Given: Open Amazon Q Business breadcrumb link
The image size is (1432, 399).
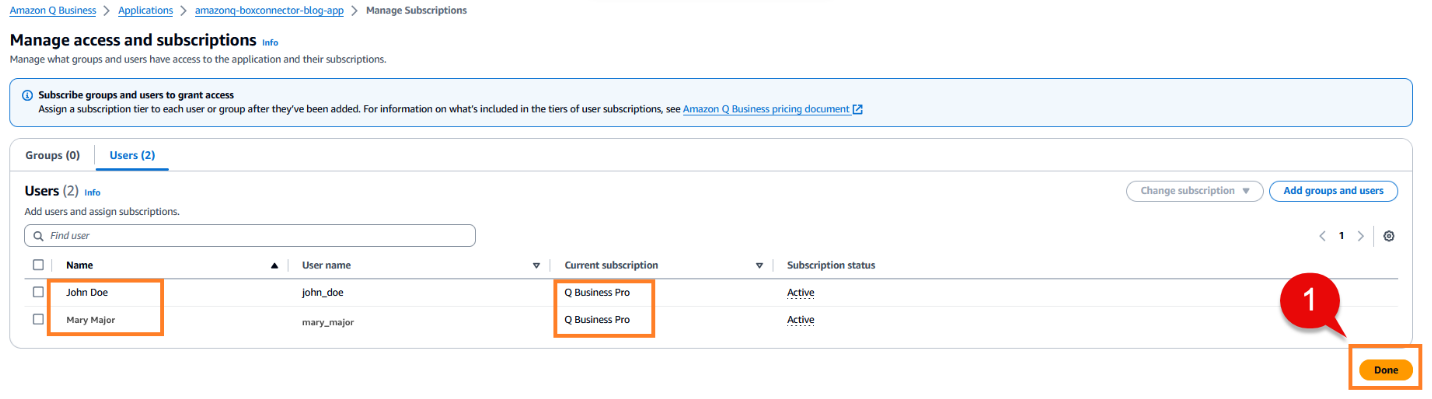Looking at the screenshot, I should tap(53, 10).
